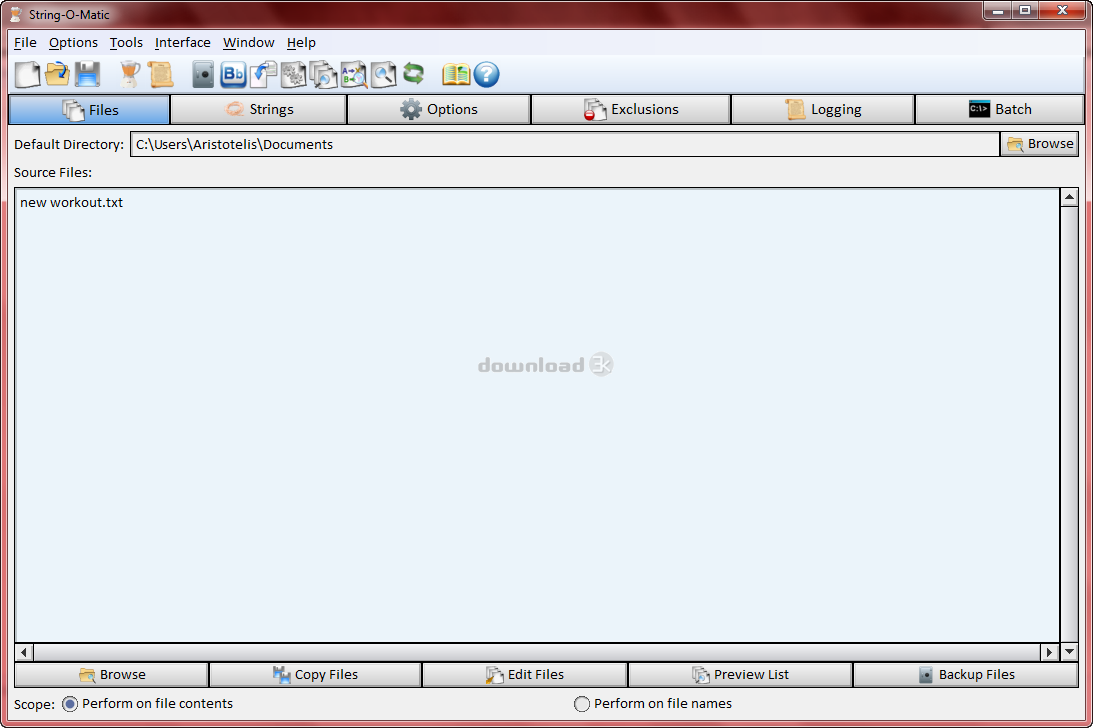
Task: Open the Options tab with gear
Action: point(438,109)
